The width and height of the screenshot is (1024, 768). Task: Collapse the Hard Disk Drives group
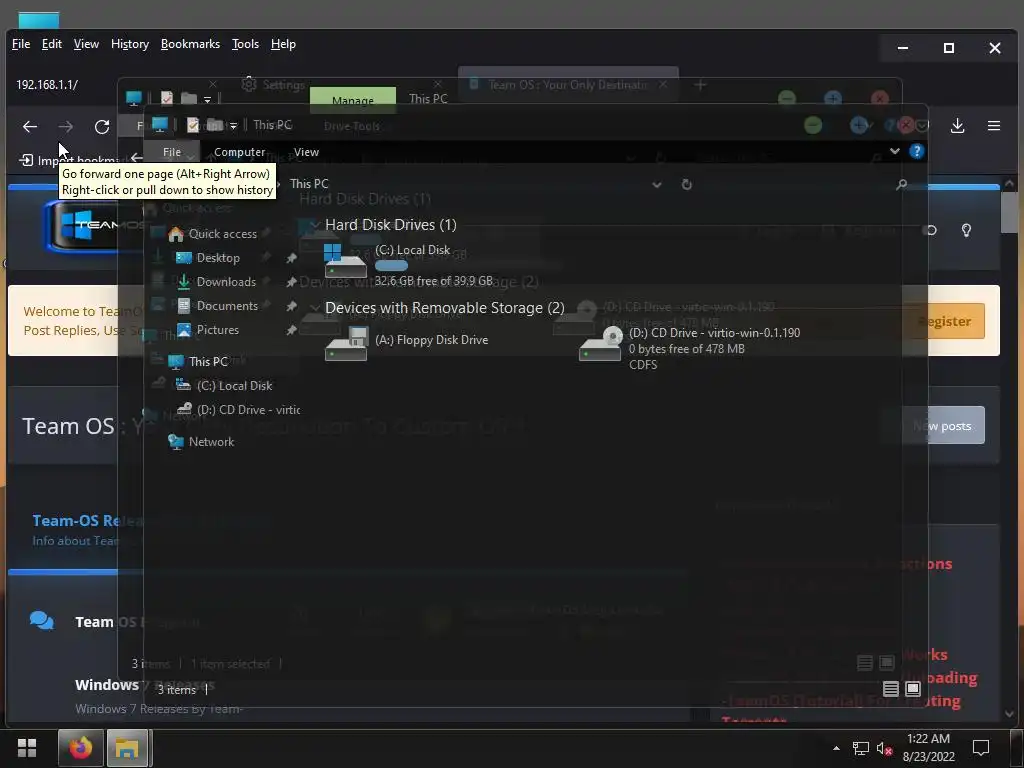coord(315,225)
